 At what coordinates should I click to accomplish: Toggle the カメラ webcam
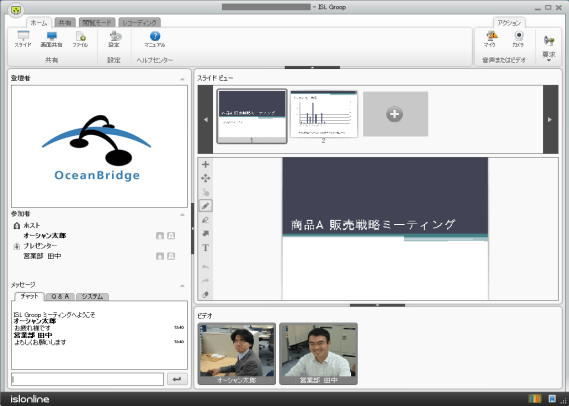pyautogui.click(x=518, y=39)
